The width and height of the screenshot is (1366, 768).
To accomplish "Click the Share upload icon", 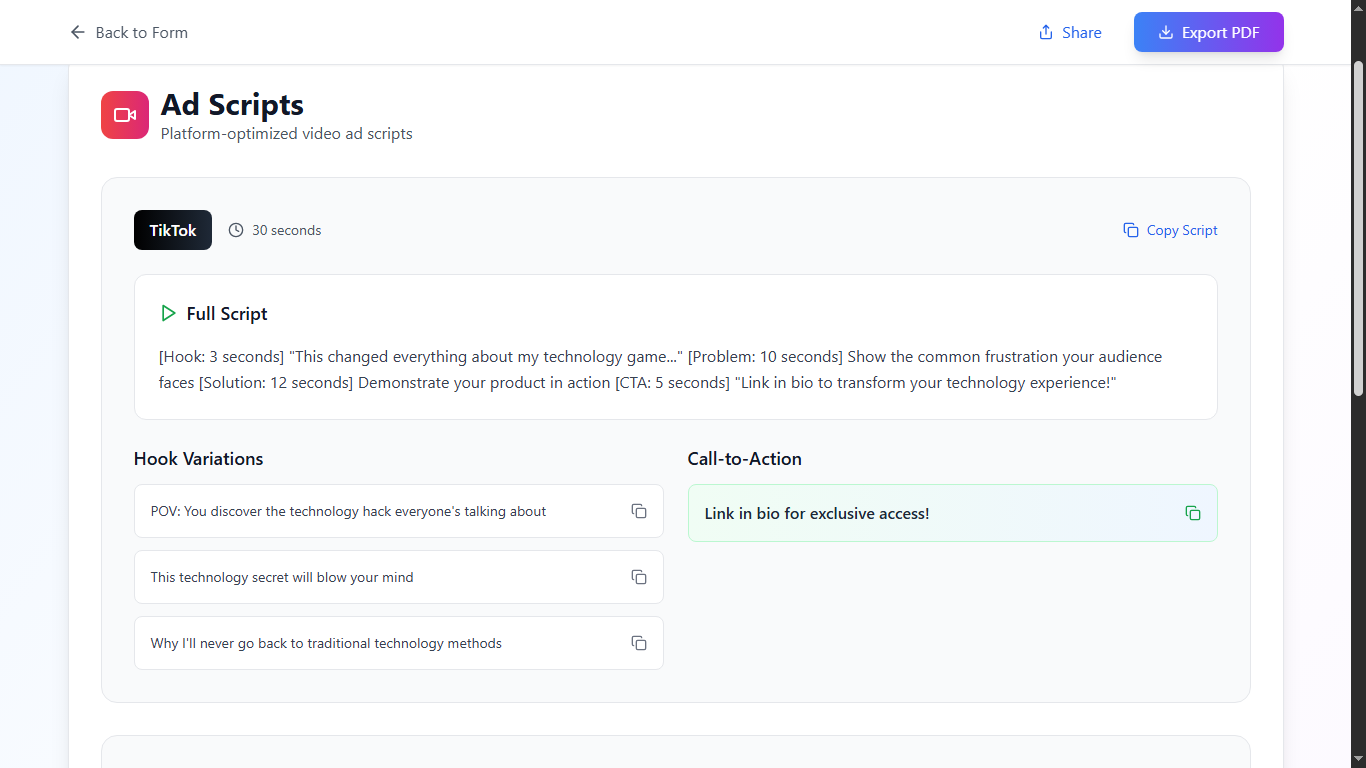I will (x=1046, y=32).
